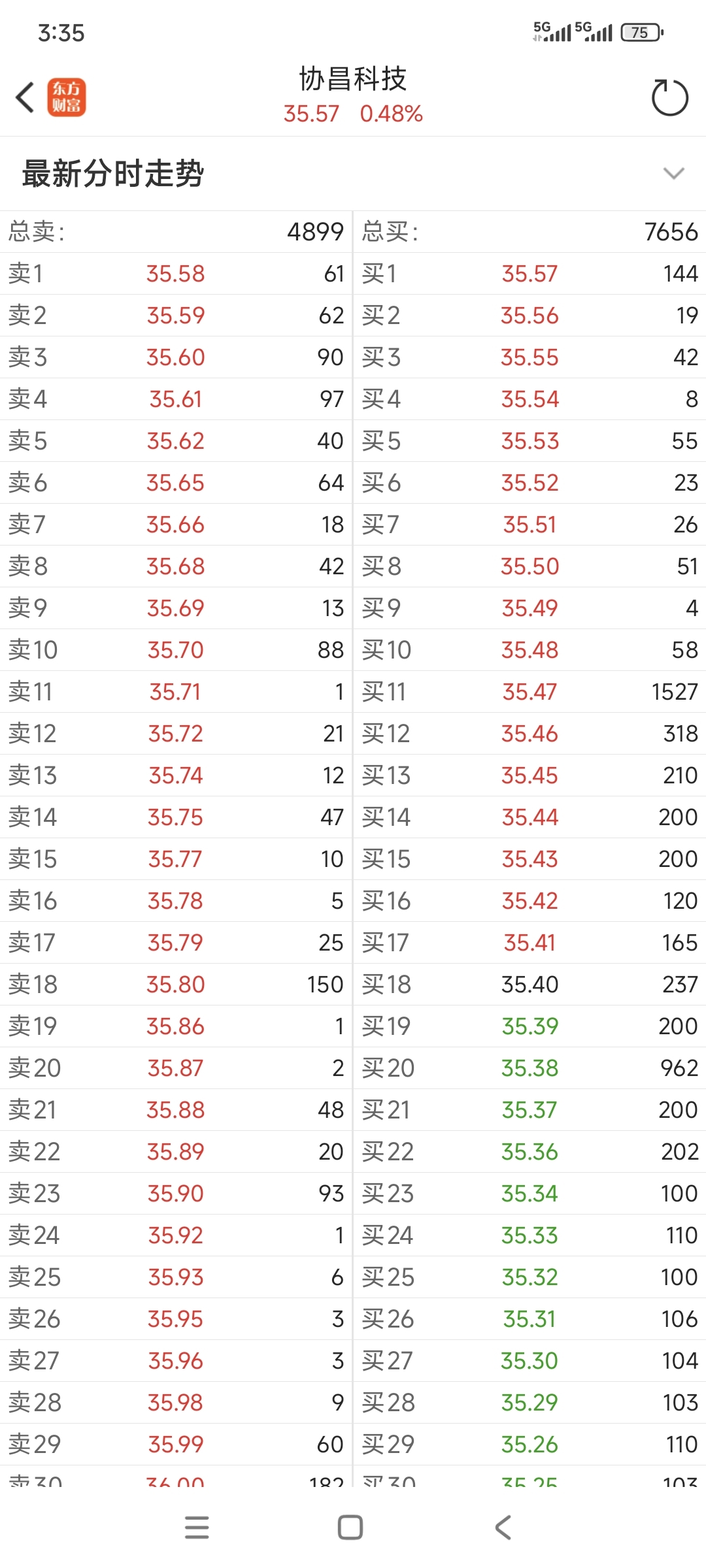This screenshot has height=1568, width=706.
Task: Select the 卖1 row priced 35.58
Action: click(176, 274)
